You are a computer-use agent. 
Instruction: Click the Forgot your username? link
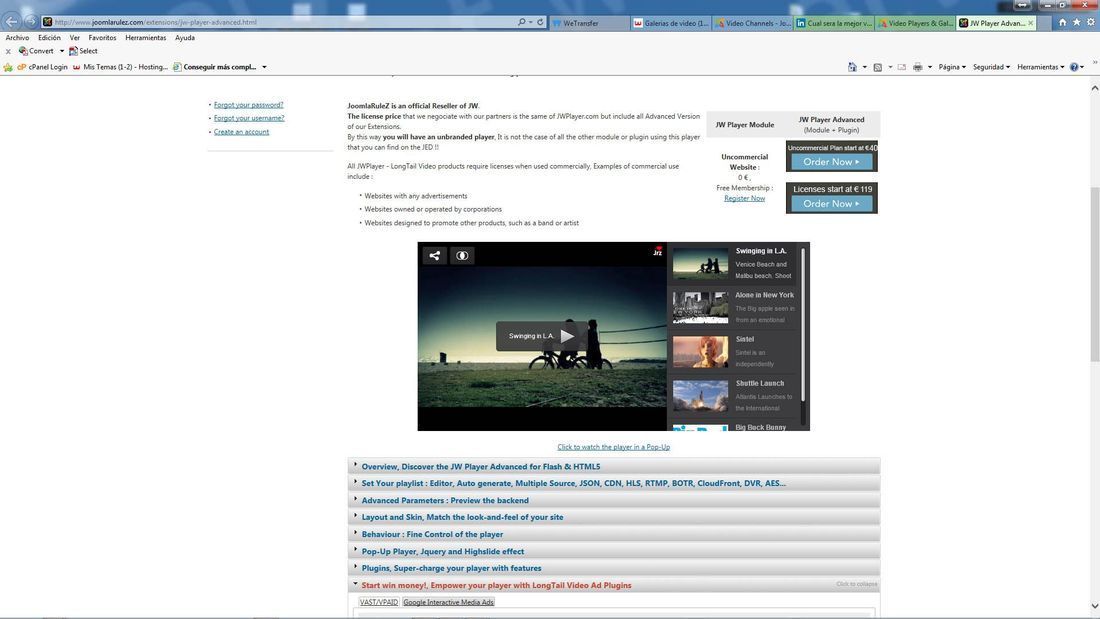pos(249,118)
